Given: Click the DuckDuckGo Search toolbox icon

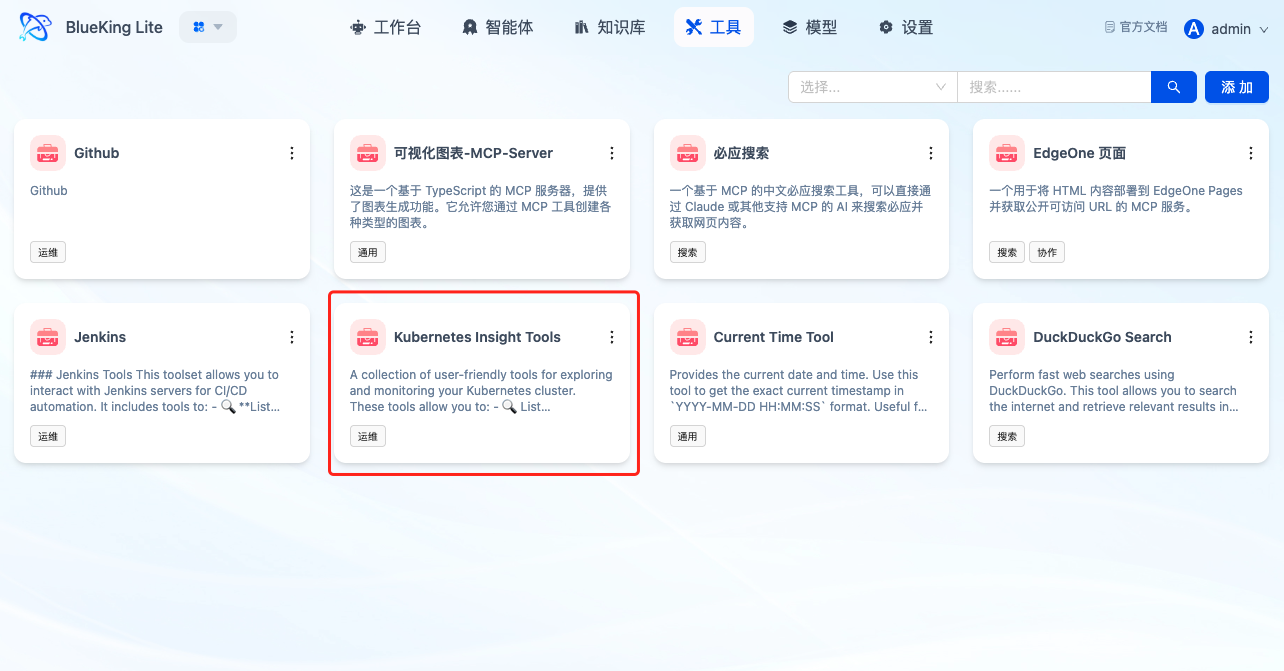Looking at the screenshot, I should click(x=1007, y=337).
